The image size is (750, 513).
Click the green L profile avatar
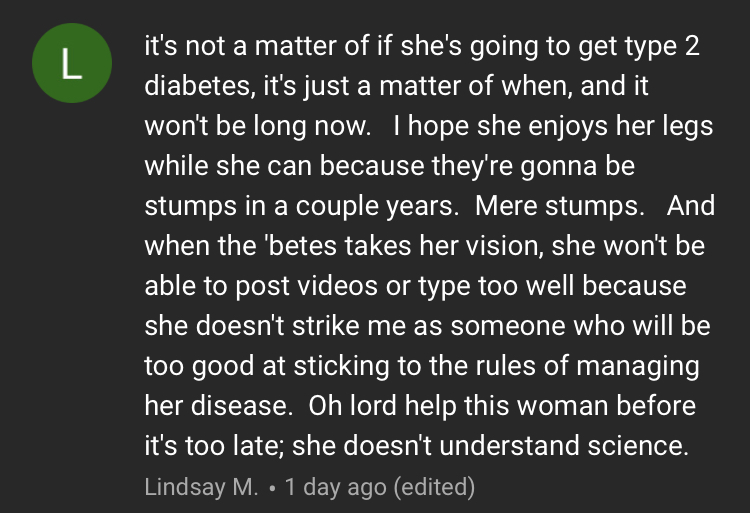click(67, 66)
